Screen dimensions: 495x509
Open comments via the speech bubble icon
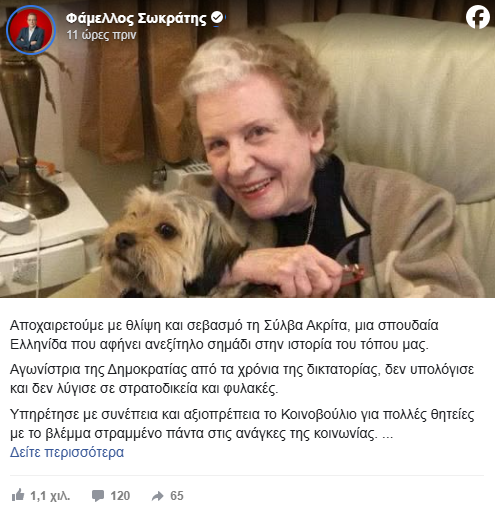(x=98, y=496)
